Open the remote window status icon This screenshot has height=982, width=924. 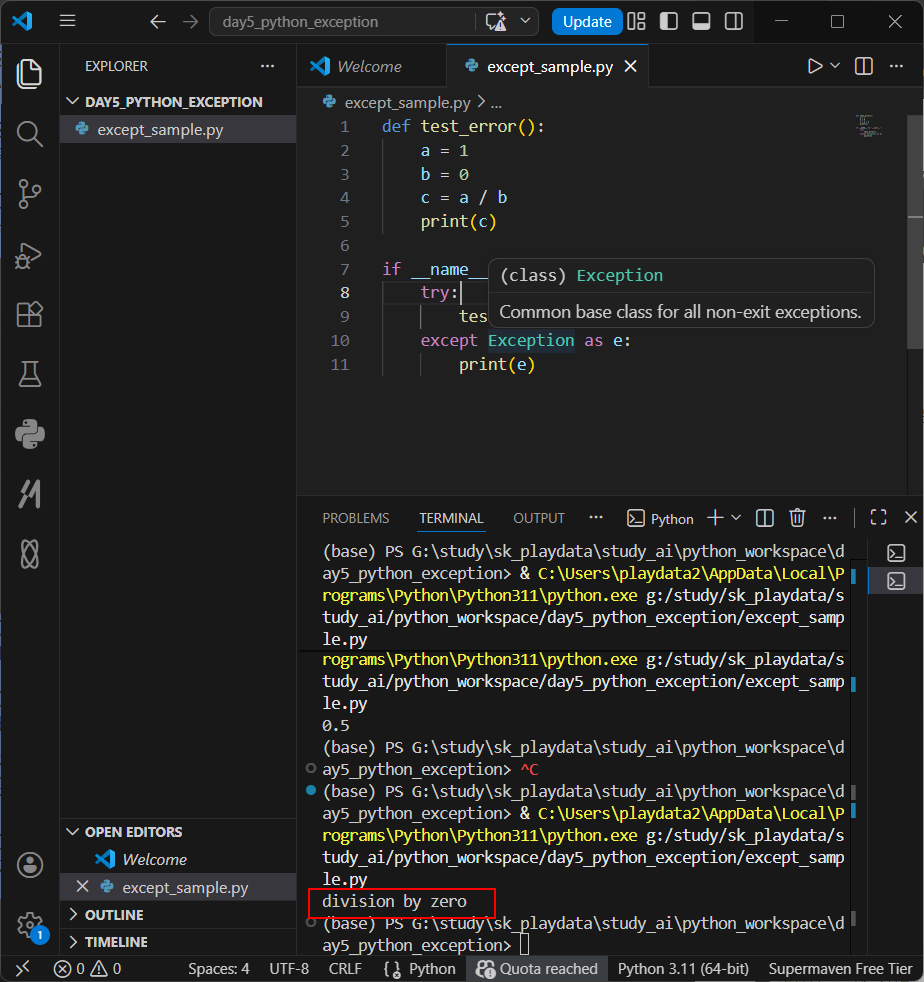(x=23, y=969)
